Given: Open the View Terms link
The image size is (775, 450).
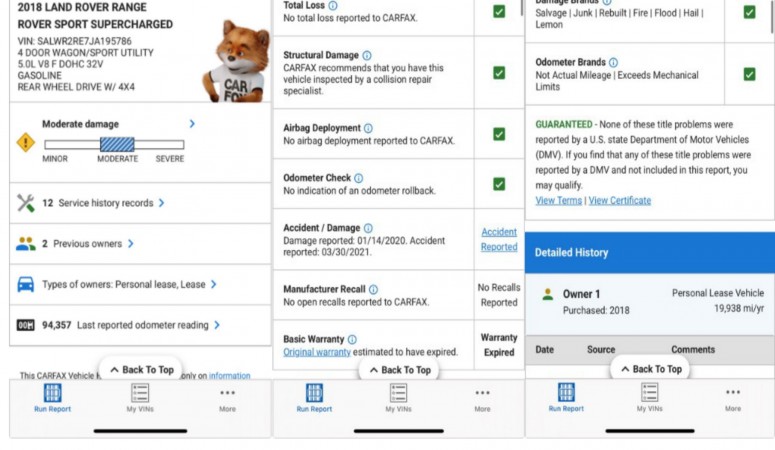Looking at the screenshot, I should pos(559,200).
